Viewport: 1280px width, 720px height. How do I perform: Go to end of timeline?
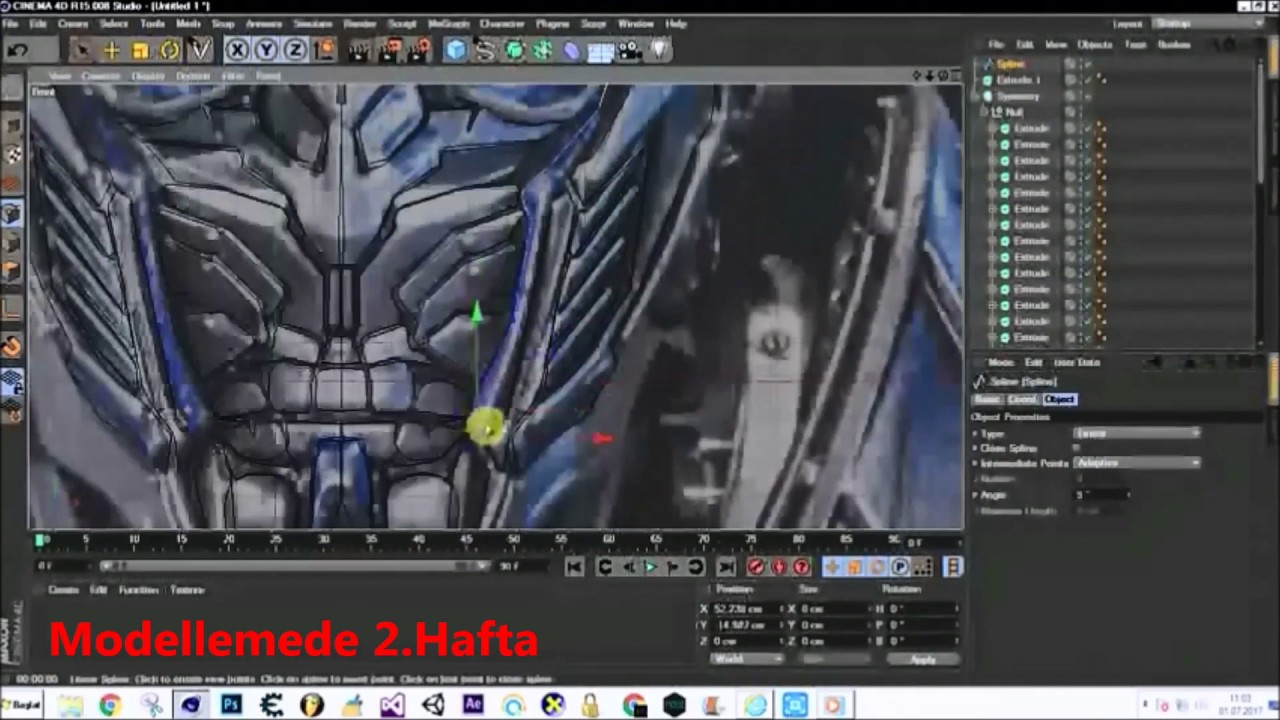[726, 567]
